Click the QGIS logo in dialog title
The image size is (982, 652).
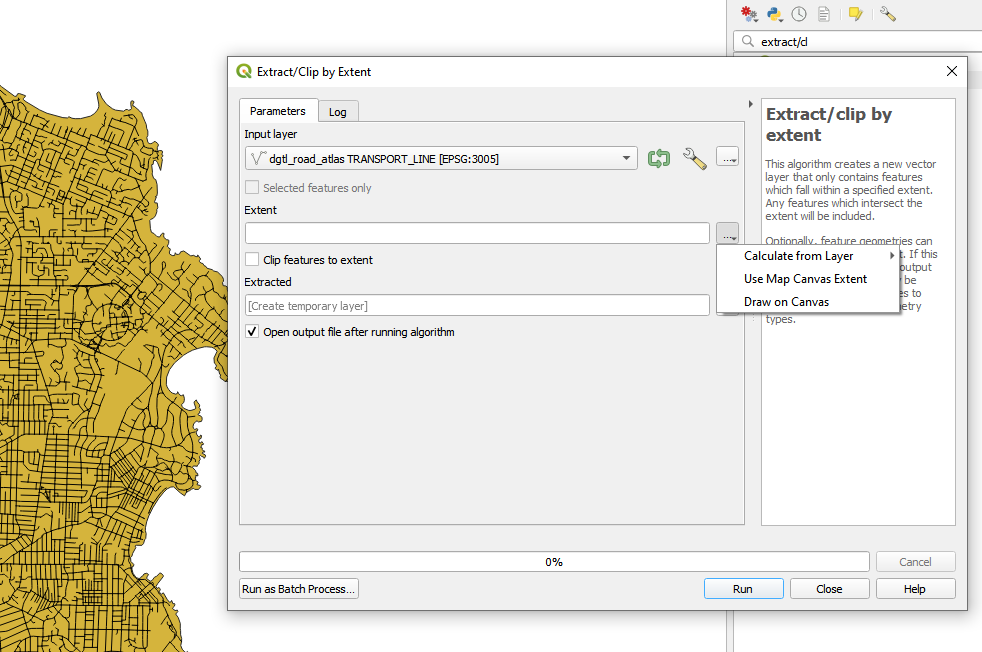(244, 71)
